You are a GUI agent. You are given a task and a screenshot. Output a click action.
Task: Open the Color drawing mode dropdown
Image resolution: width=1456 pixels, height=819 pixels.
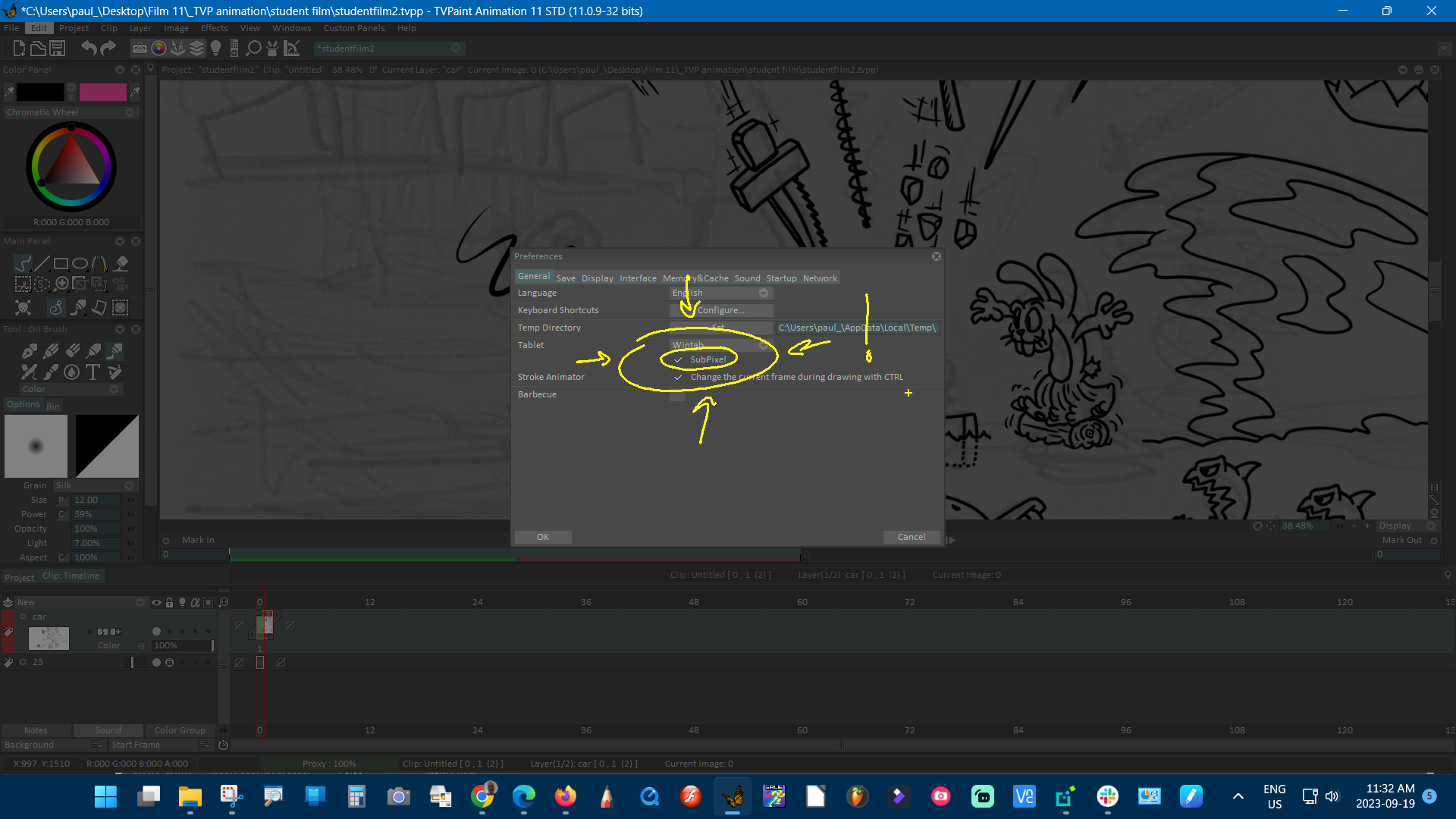coord(70,389)
